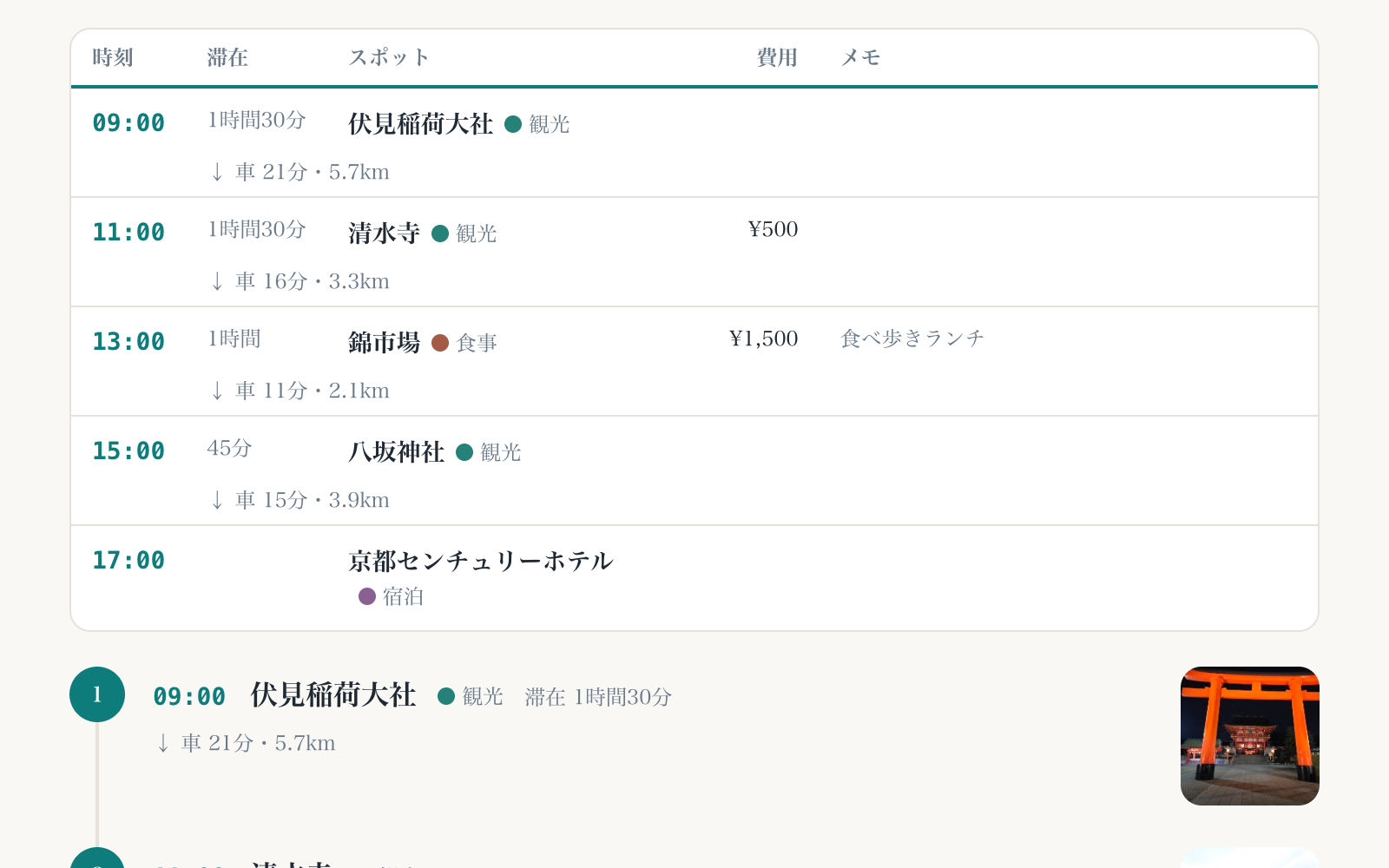
Task: Click travel leg 車 16分・3.3km
Action: tap(300, 281)
